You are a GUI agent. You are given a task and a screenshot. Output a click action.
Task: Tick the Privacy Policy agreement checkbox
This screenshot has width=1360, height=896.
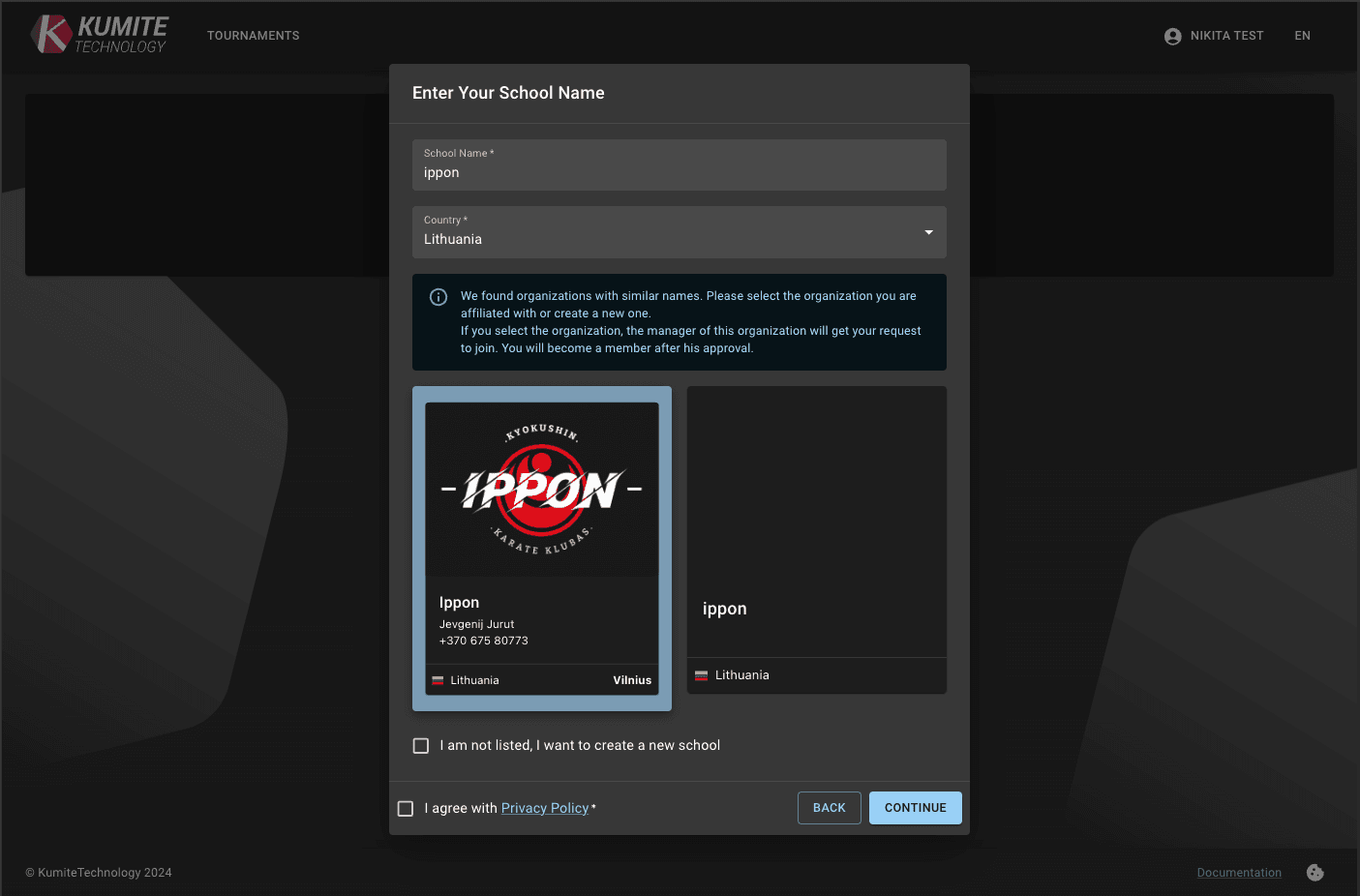pos(406,809)
